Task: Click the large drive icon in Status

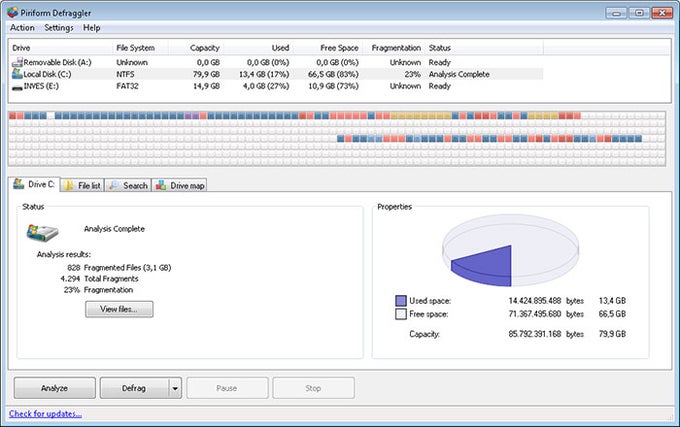Action: point(42,233)
